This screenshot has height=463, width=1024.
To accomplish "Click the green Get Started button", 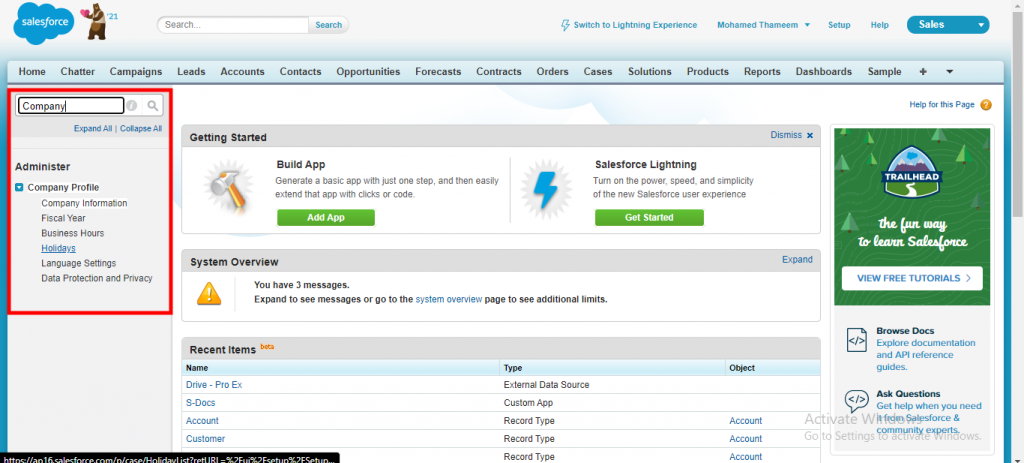I will pos(649,217).
